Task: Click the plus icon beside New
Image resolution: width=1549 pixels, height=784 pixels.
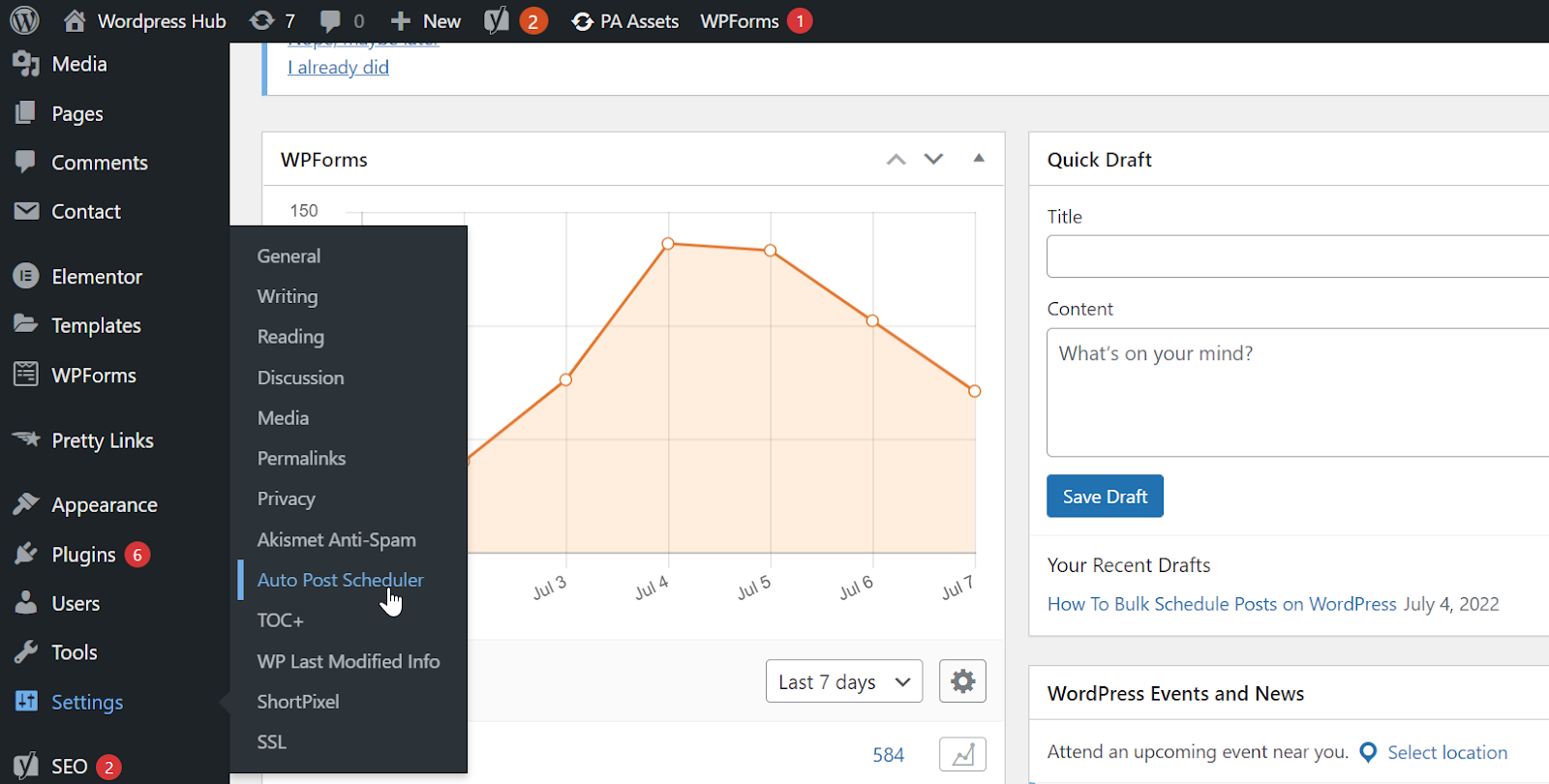Action: pyautogui.click(x=401, y=21)
